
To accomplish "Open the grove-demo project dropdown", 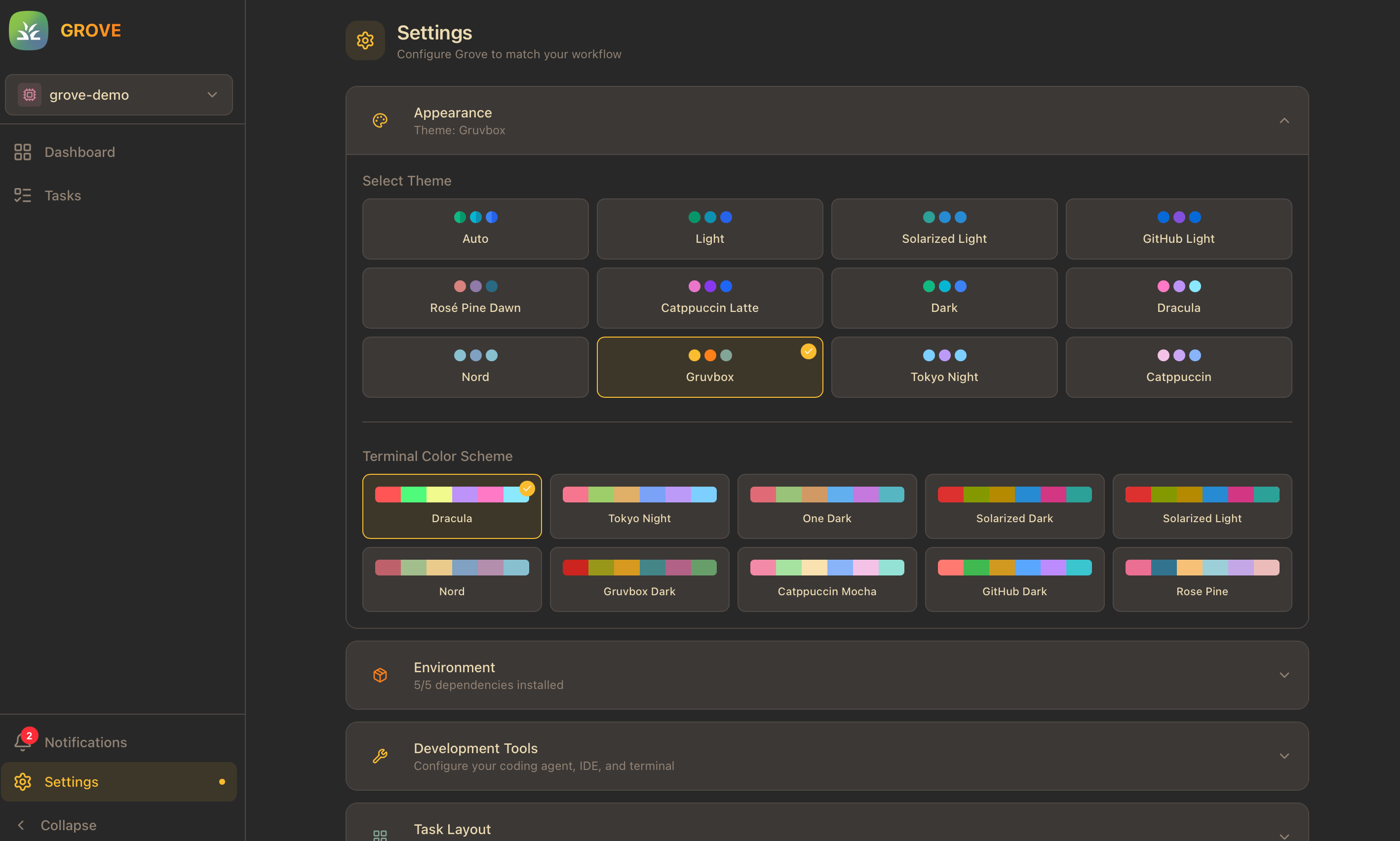I will pyautogui.click(x=119, y=95).
